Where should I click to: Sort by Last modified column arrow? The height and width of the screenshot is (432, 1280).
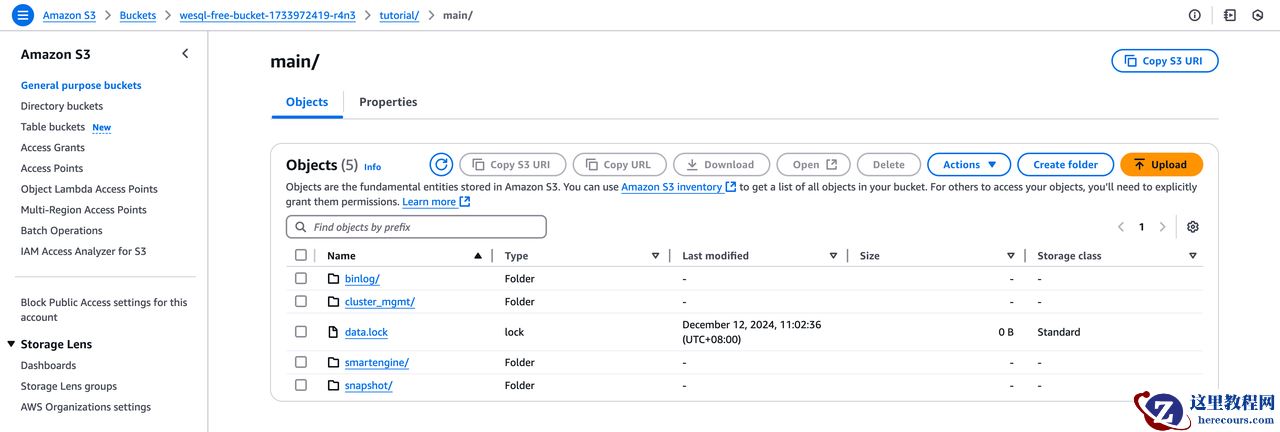pos(833,256)
